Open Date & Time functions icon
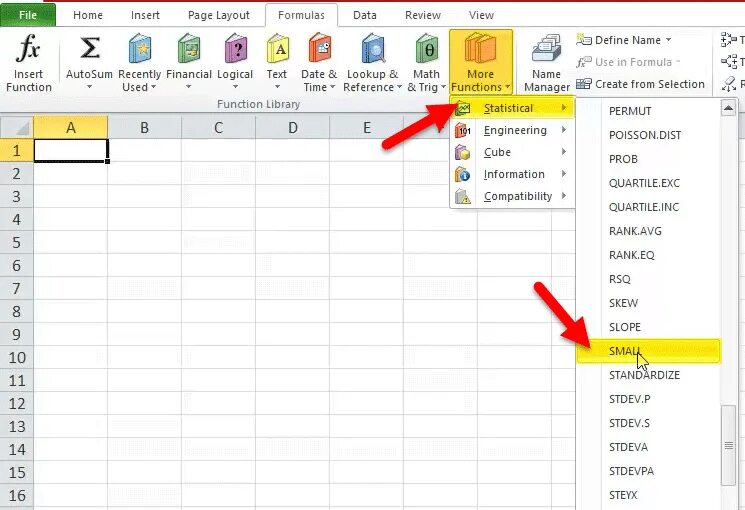745x510 pixels. click(x=319, y=48)
